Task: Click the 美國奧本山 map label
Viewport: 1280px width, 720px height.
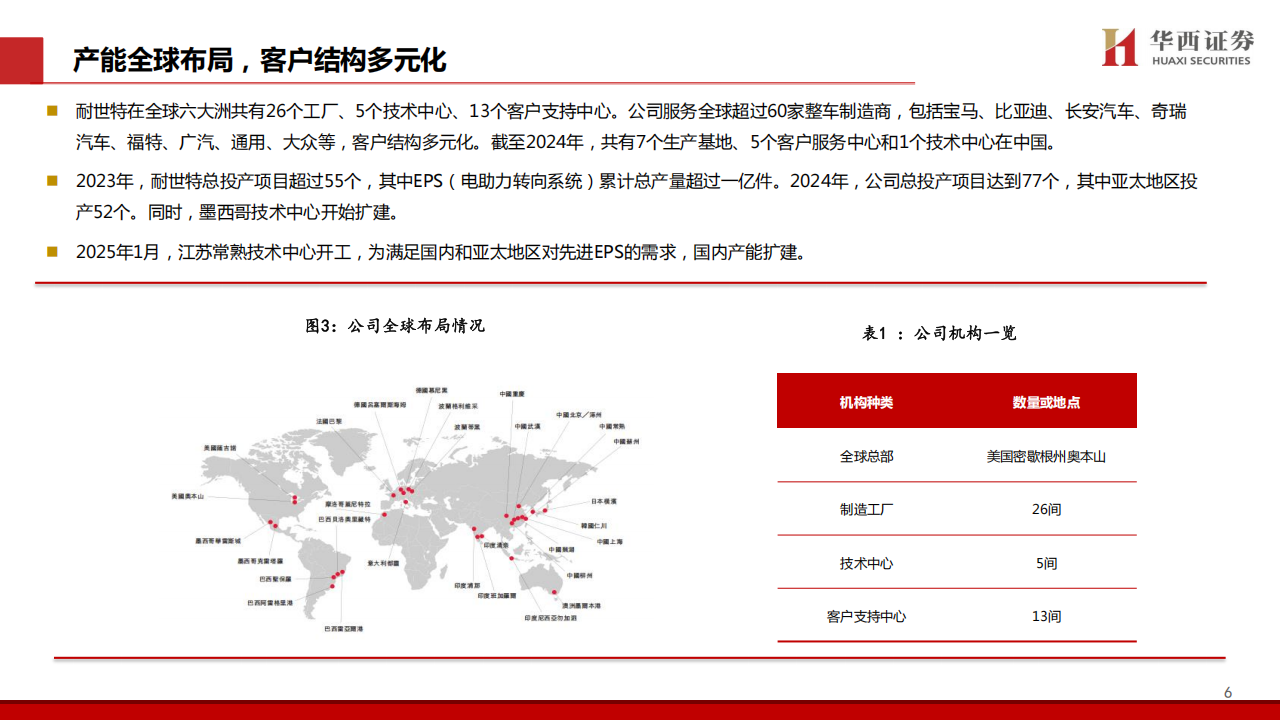Action: 188,496
